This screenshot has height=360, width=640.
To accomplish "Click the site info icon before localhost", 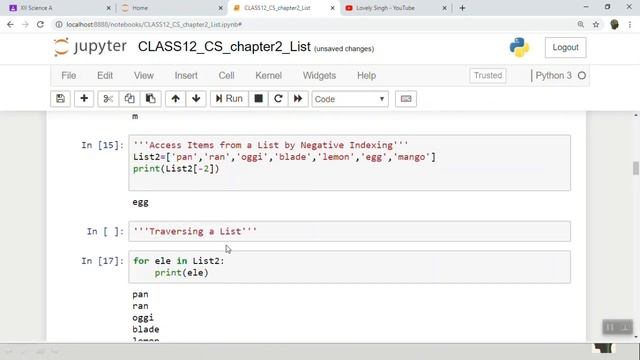I will point(59,24).
